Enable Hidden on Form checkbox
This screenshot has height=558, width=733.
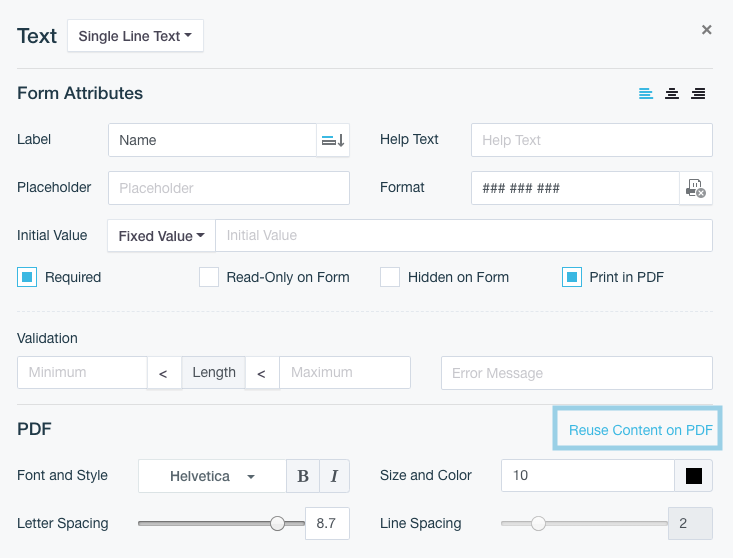(390, 277)
